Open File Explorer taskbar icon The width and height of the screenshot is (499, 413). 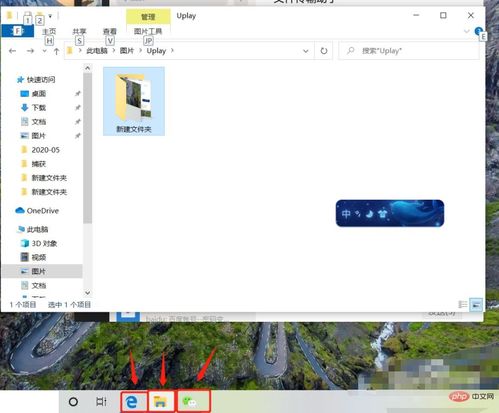click(161, 402)
